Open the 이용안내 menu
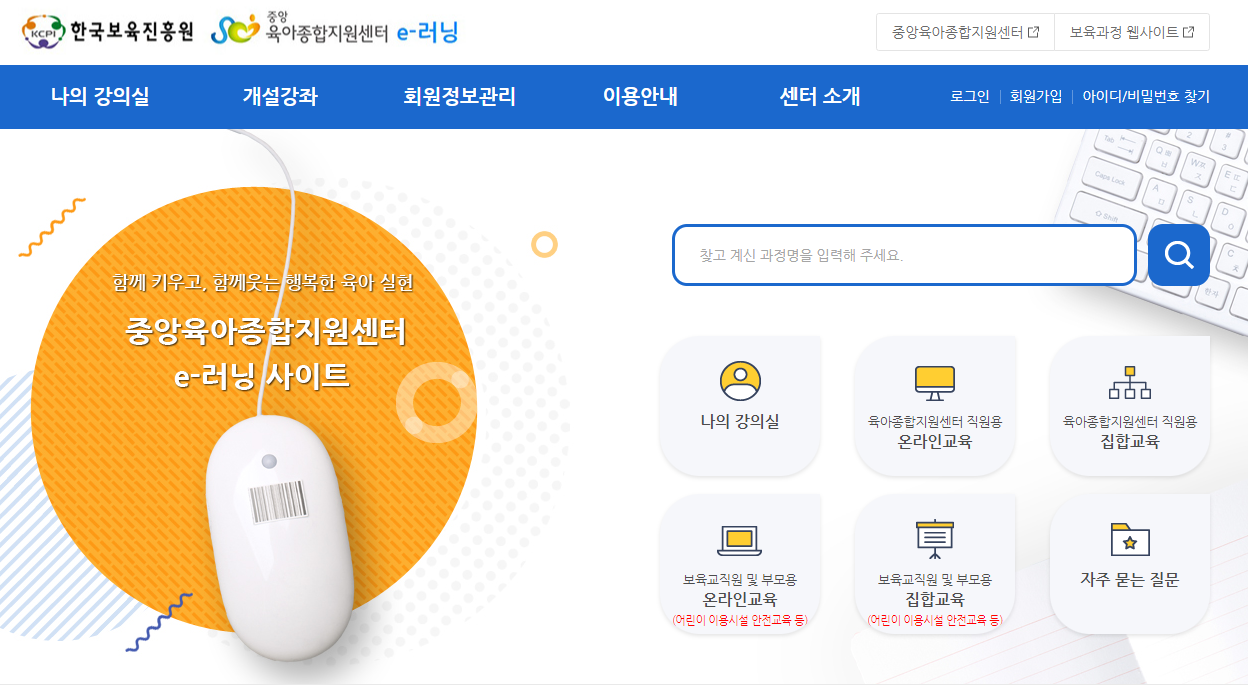The width and height of the screenshot is (1248, 685). pos(640,97)
